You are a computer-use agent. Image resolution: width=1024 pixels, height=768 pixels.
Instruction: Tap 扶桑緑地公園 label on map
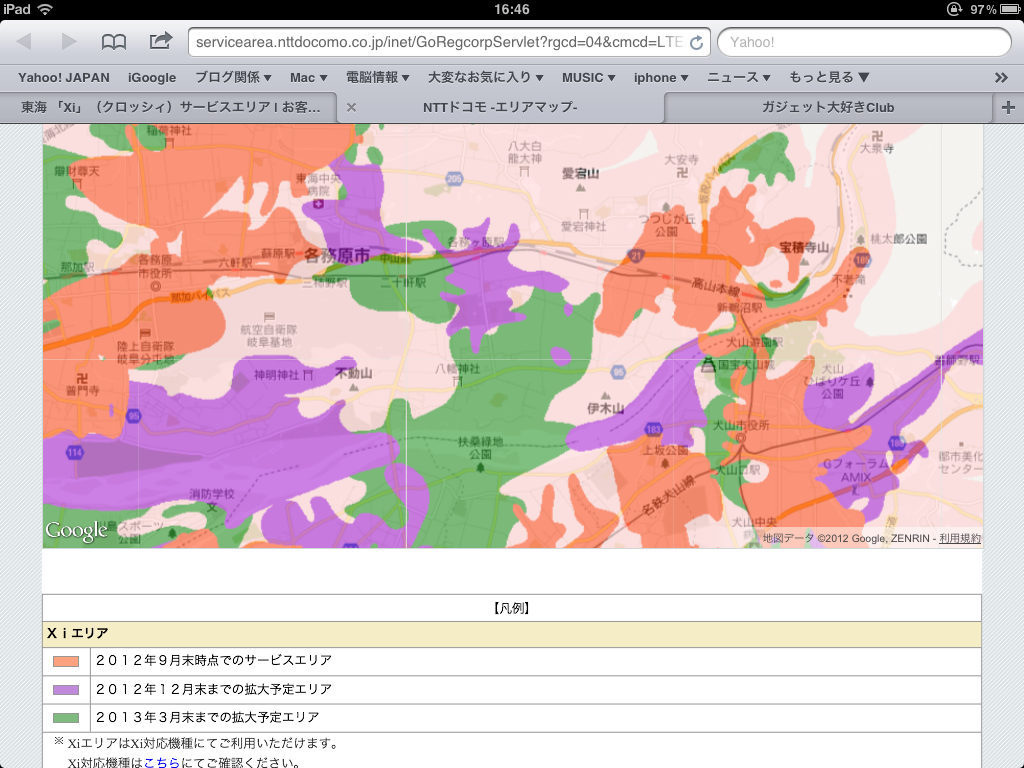tap(480, 447)
